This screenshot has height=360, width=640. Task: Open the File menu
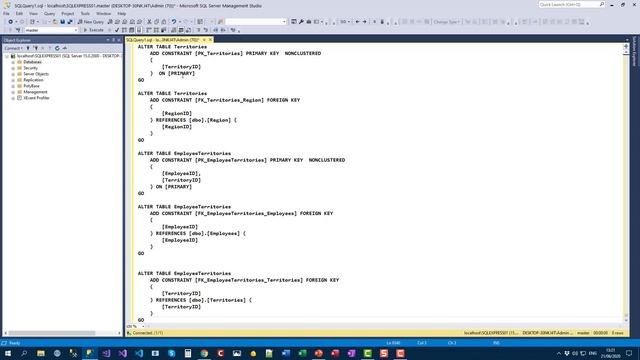tap(6, 13)
